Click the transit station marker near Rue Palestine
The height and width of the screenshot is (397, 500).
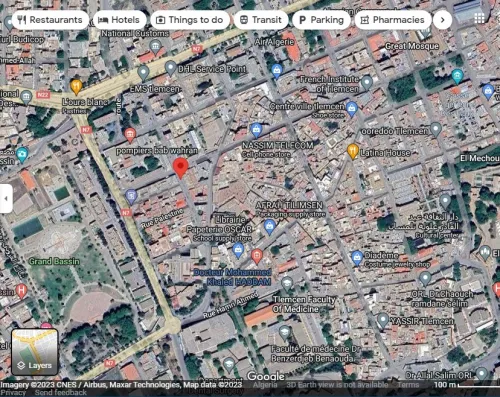[131, 196]
